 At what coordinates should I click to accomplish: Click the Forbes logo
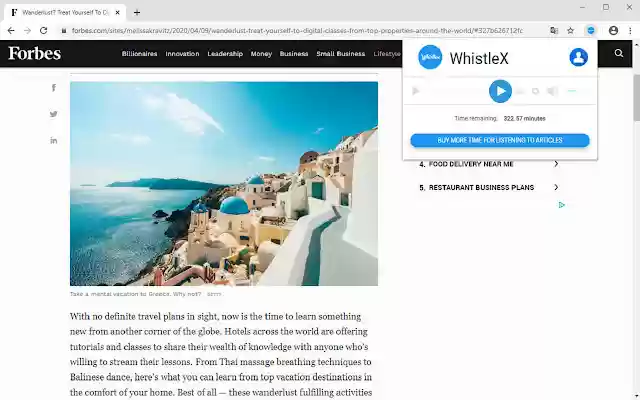coord(35,53)
